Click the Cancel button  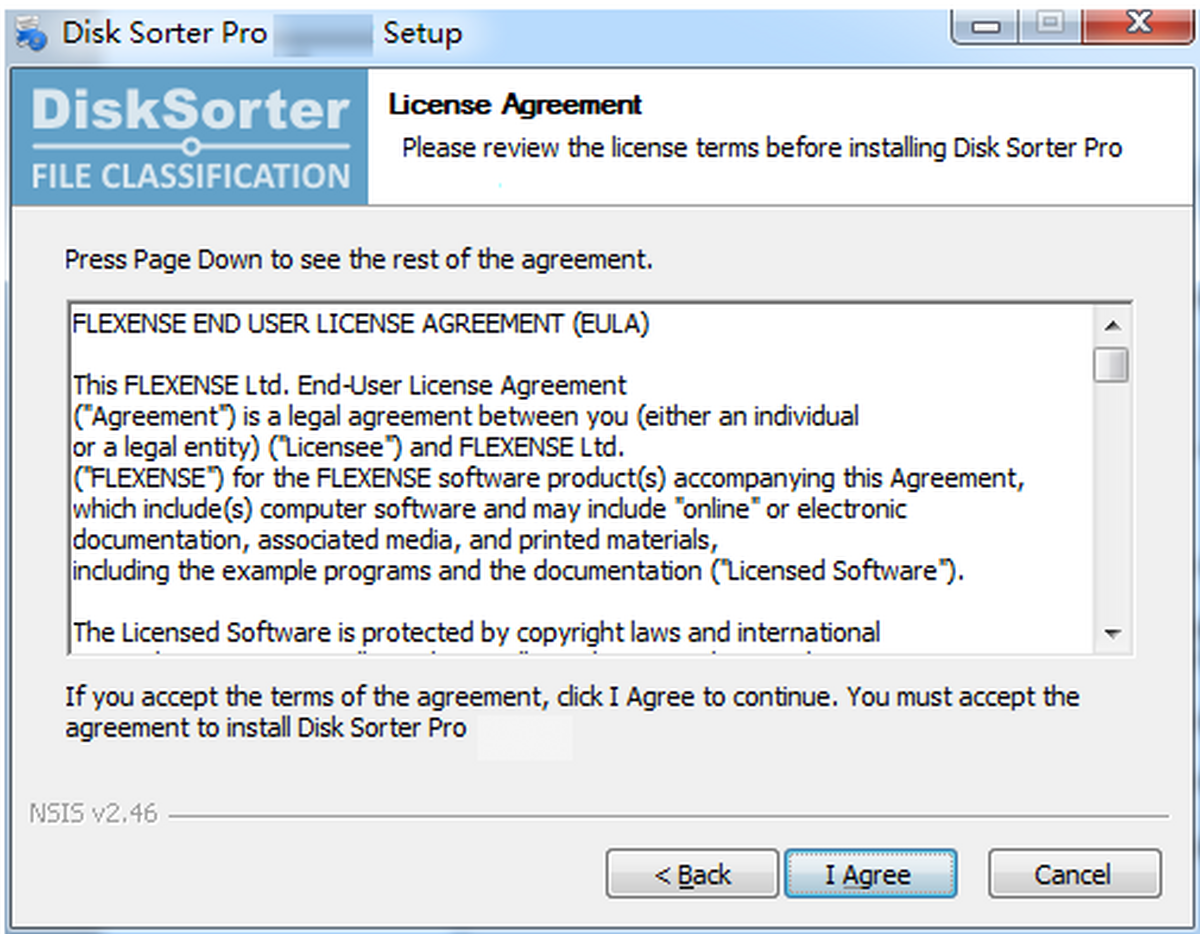point(1073,873)
